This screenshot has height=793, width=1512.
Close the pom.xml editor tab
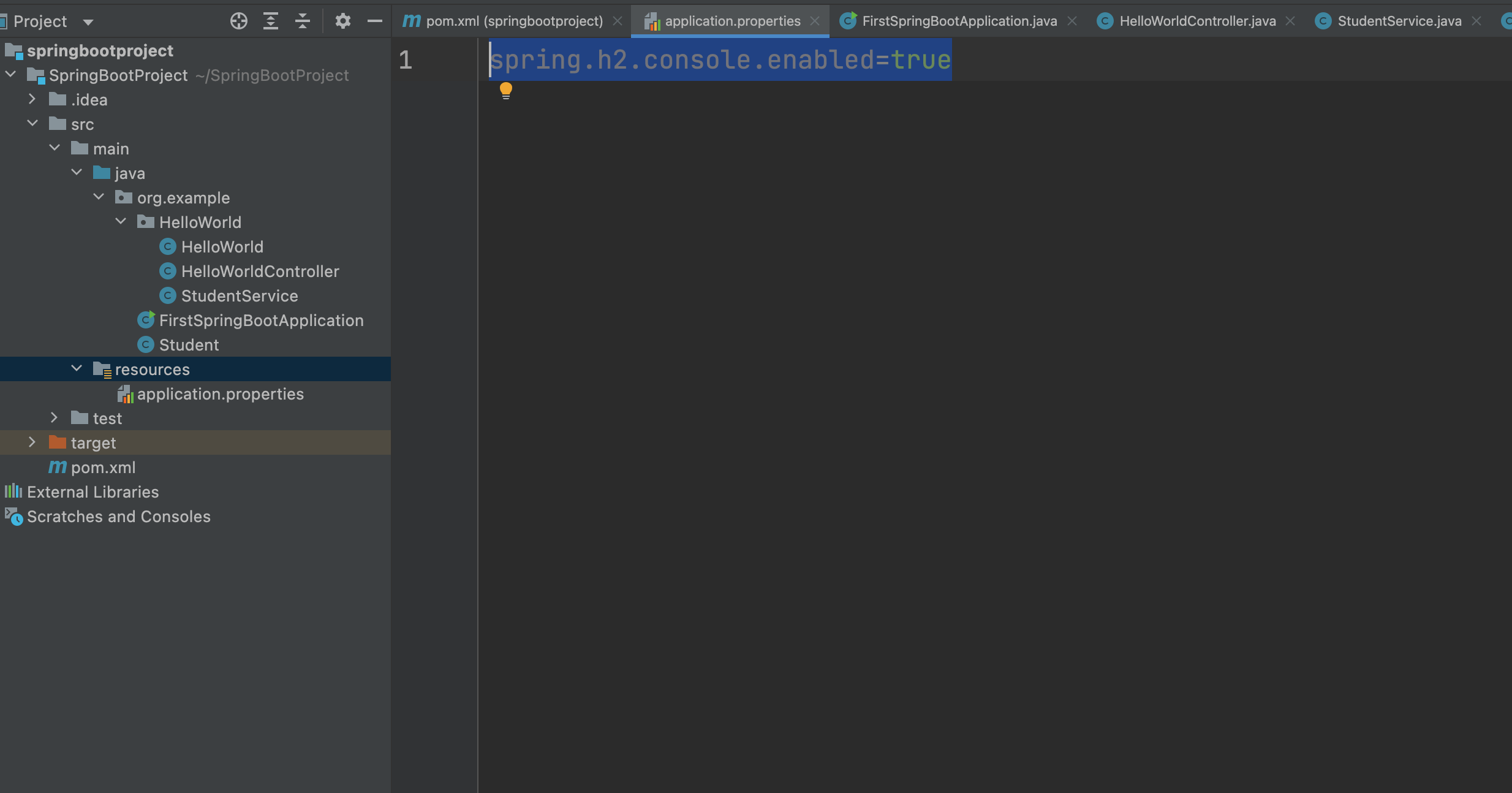point(618,21)
